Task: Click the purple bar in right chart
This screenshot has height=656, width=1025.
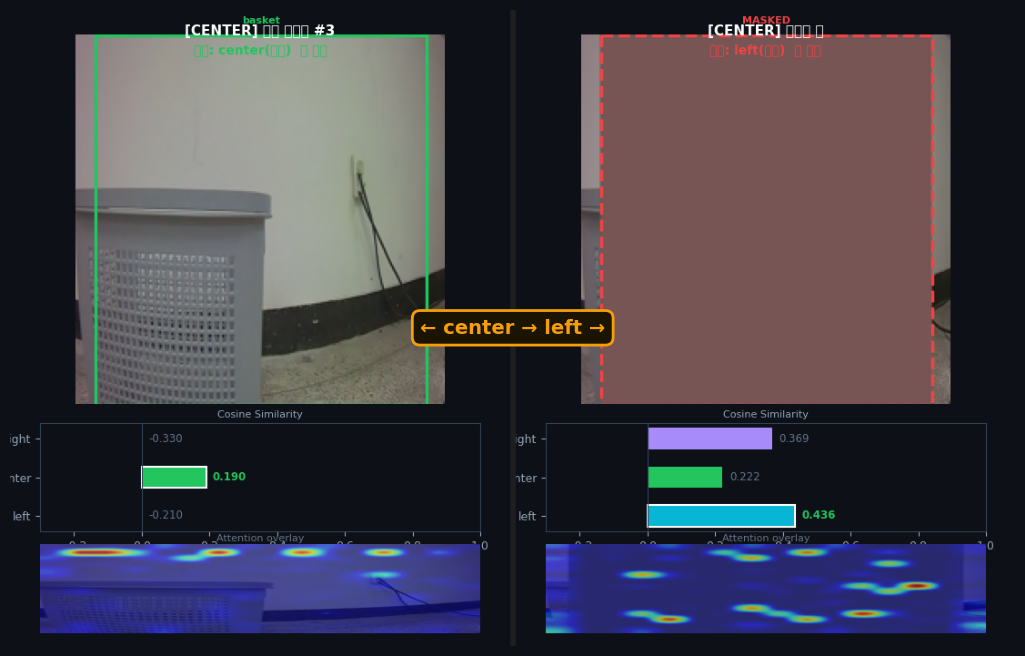Action: 710,438
